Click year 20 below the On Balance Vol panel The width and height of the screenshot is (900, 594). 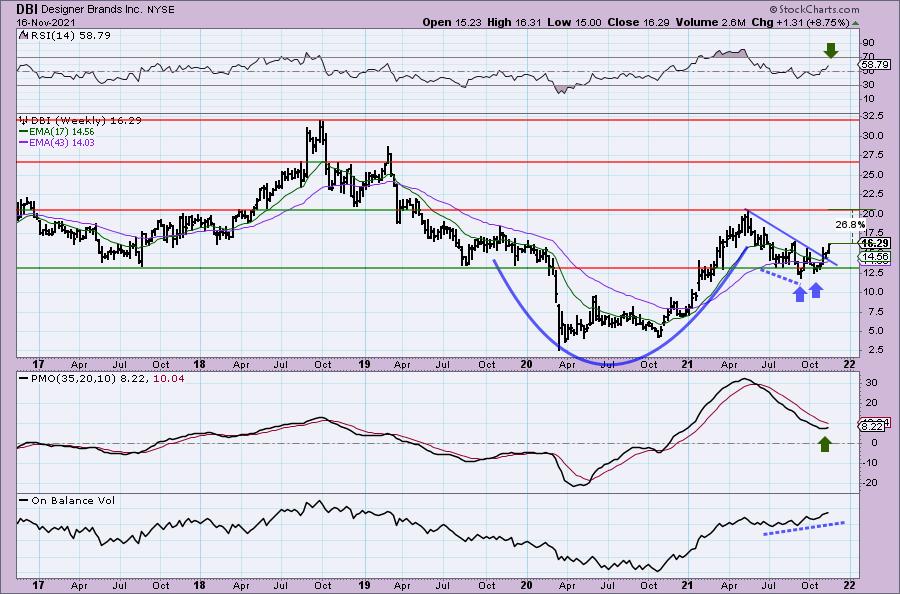pos(527,585)
